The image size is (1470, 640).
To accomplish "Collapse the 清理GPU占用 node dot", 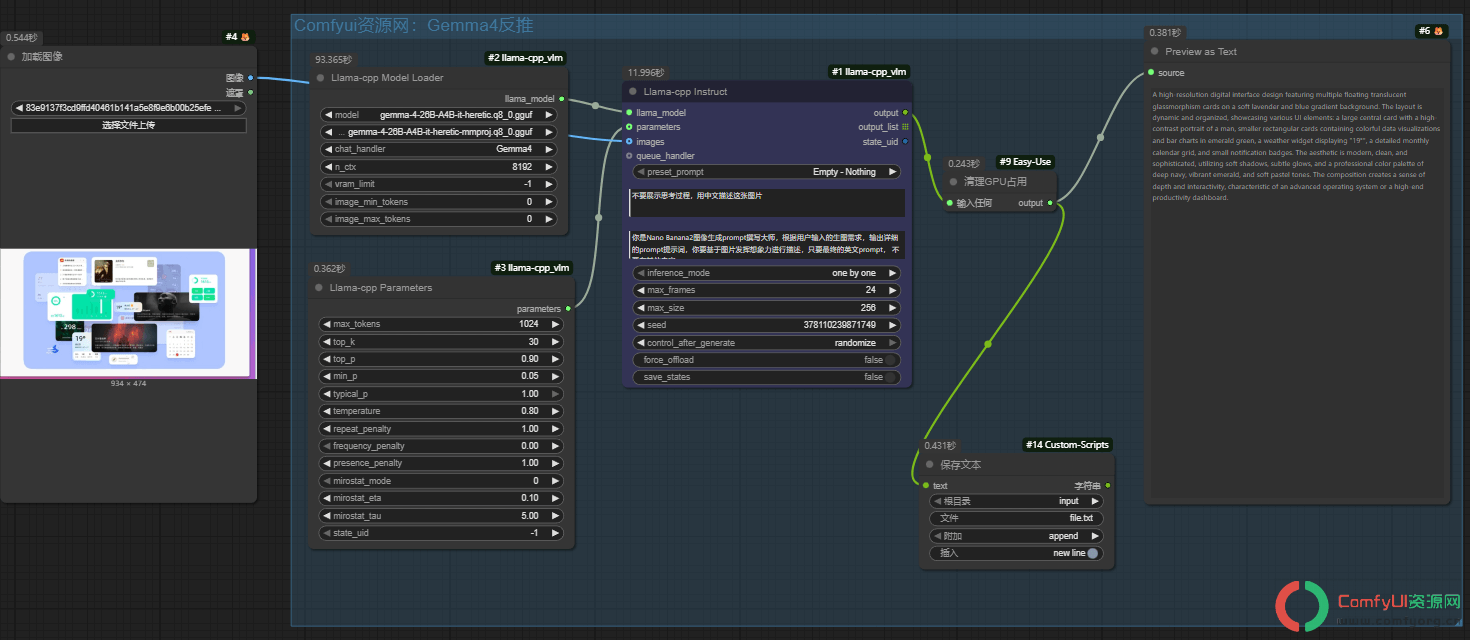I will coord(954,181).
